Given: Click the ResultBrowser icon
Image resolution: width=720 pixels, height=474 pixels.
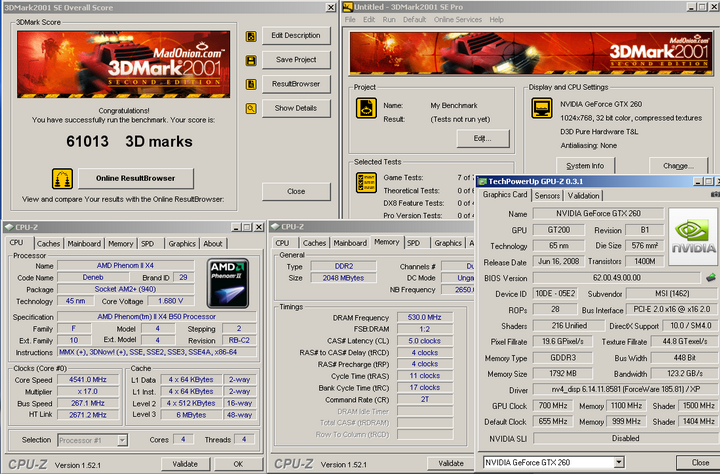Looking at the screenshot, I should tap(251, 85).
